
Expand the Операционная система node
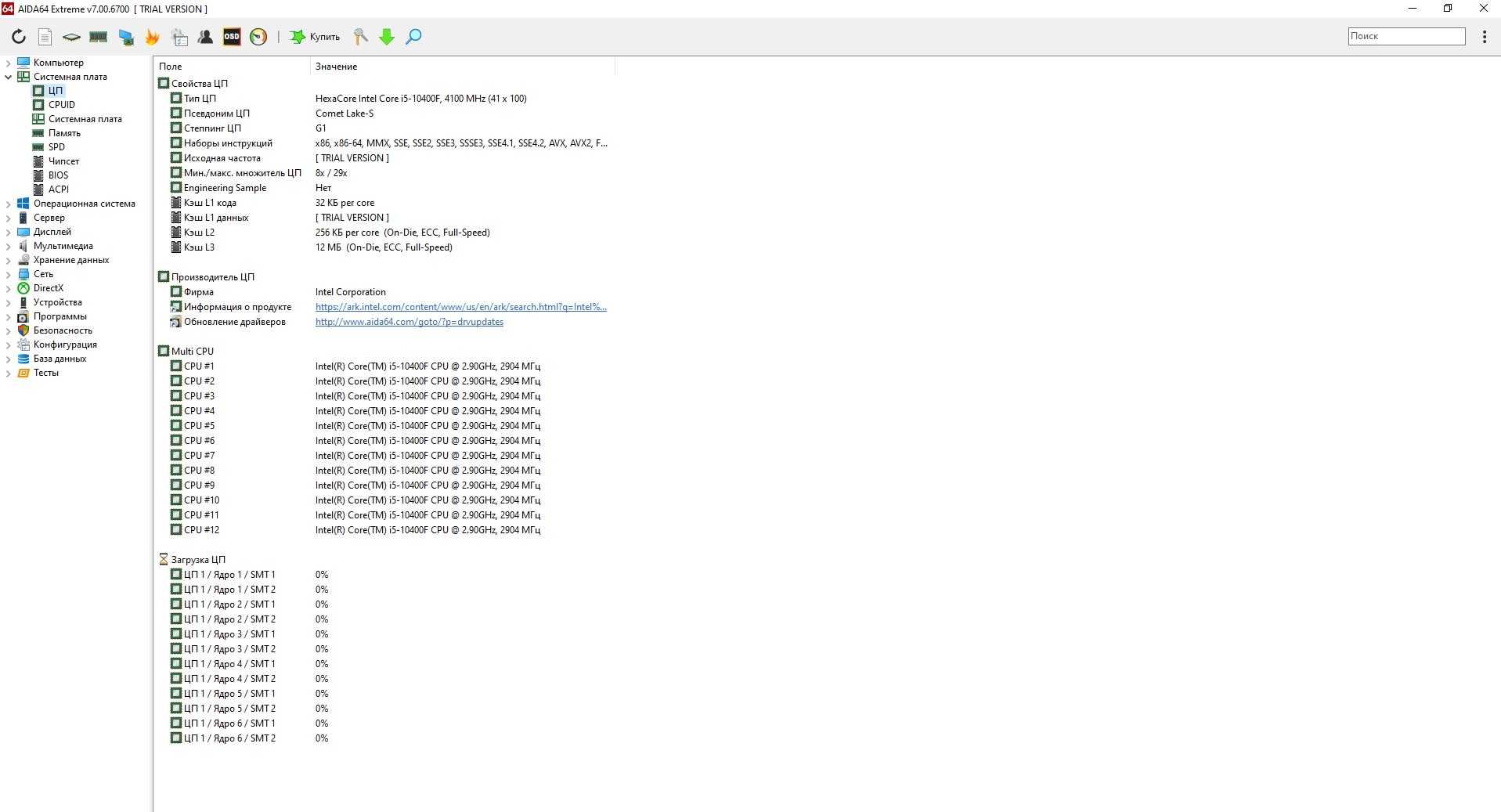[x=9, y=204]
